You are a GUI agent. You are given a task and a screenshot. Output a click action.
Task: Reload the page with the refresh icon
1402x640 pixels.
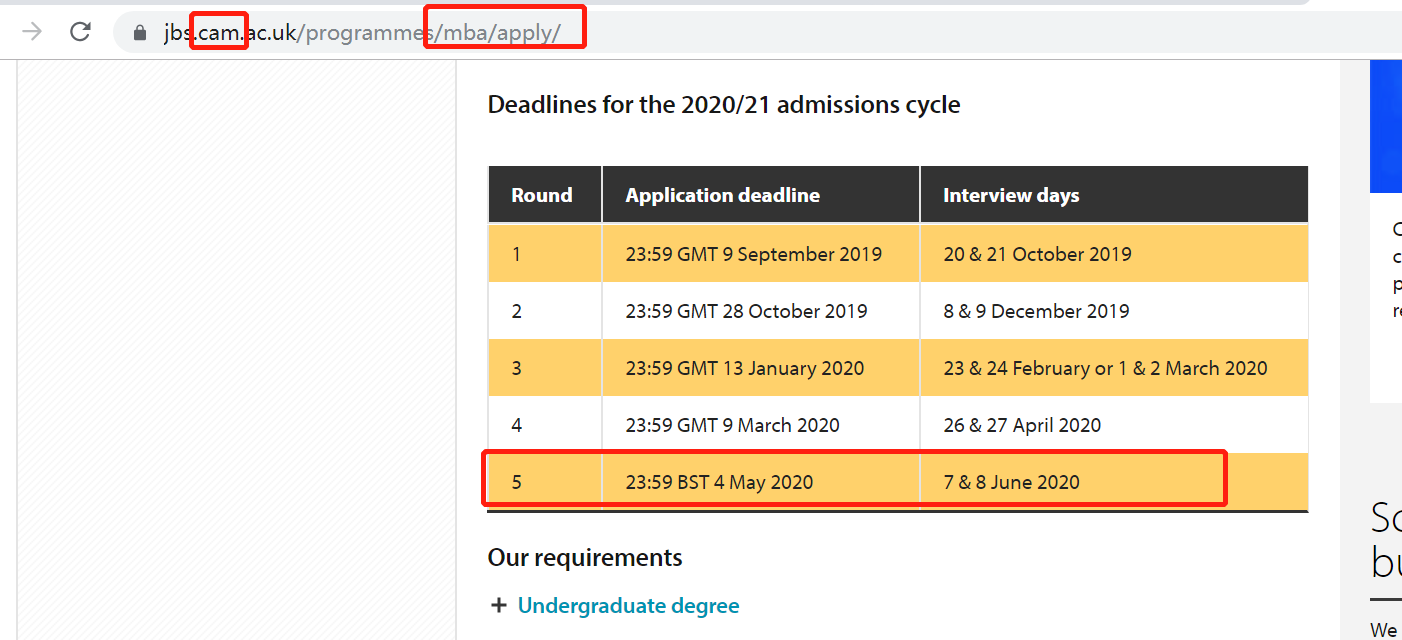pos(80,32)
